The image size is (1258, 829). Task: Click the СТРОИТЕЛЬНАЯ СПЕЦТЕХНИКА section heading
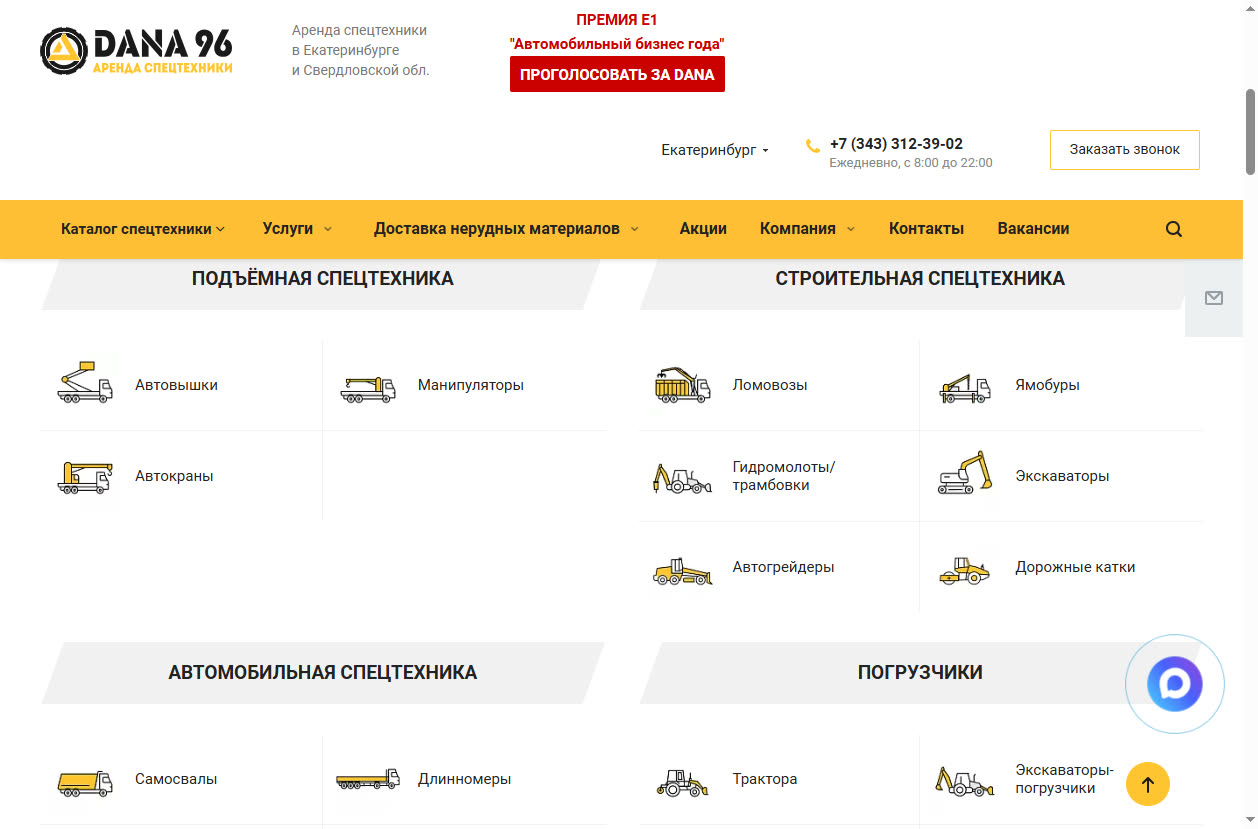(920, 279)
